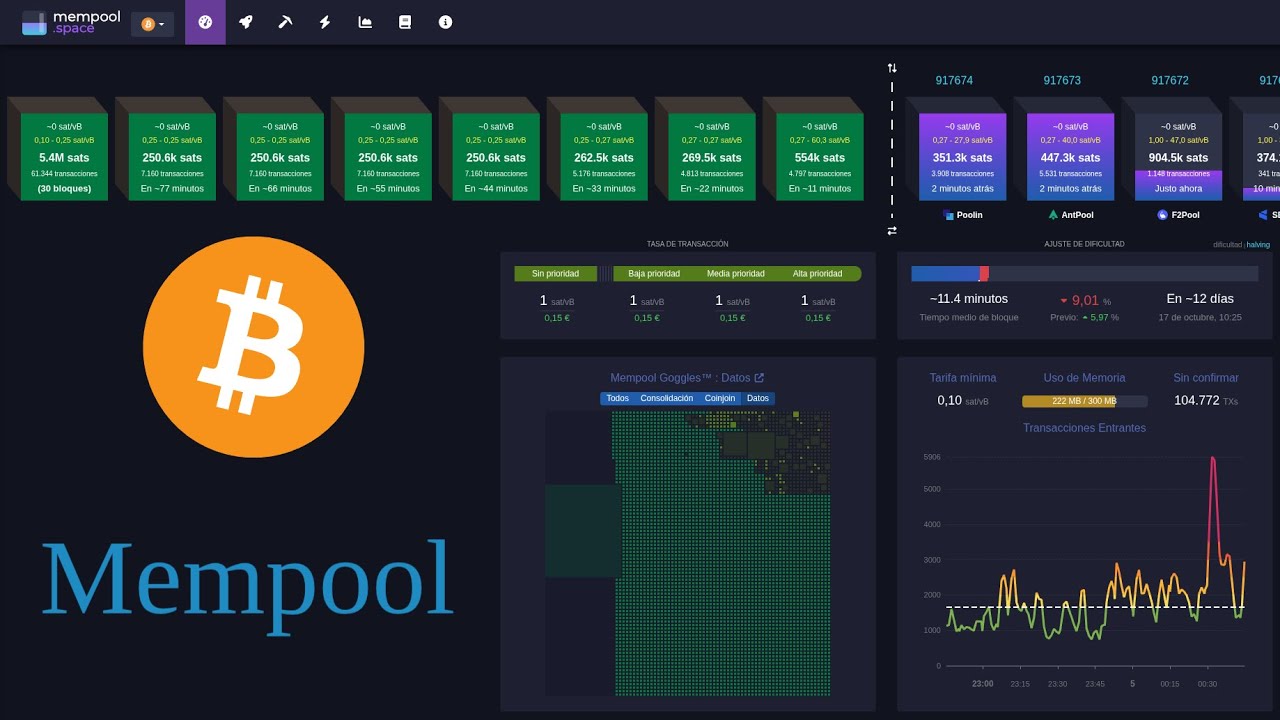The image size is (1280, 720).
Task: Open the Docs book icon page
Action: [405, 22]
